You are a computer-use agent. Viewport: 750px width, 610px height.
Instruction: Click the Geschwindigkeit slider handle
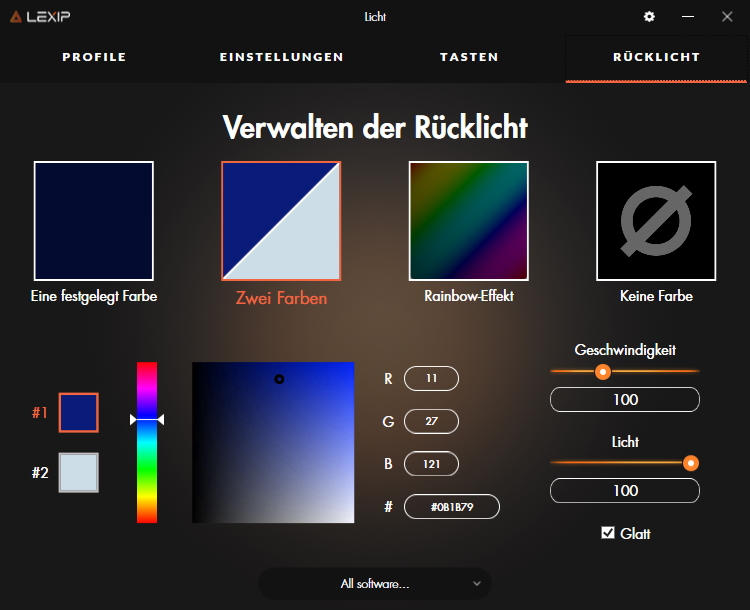(602, 372)
